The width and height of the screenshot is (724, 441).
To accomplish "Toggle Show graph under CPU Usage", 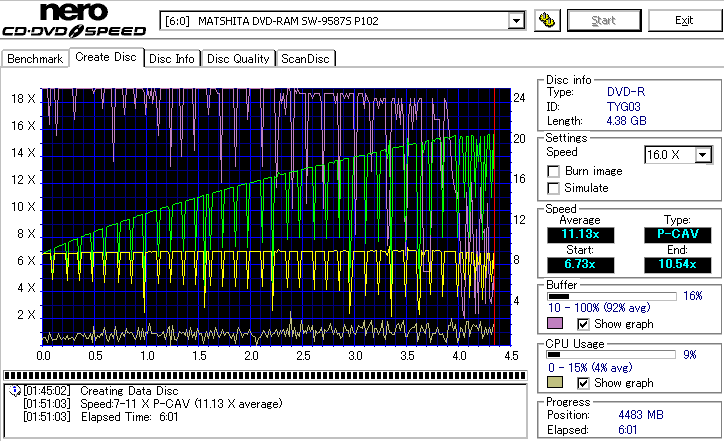I will [584, 383].
